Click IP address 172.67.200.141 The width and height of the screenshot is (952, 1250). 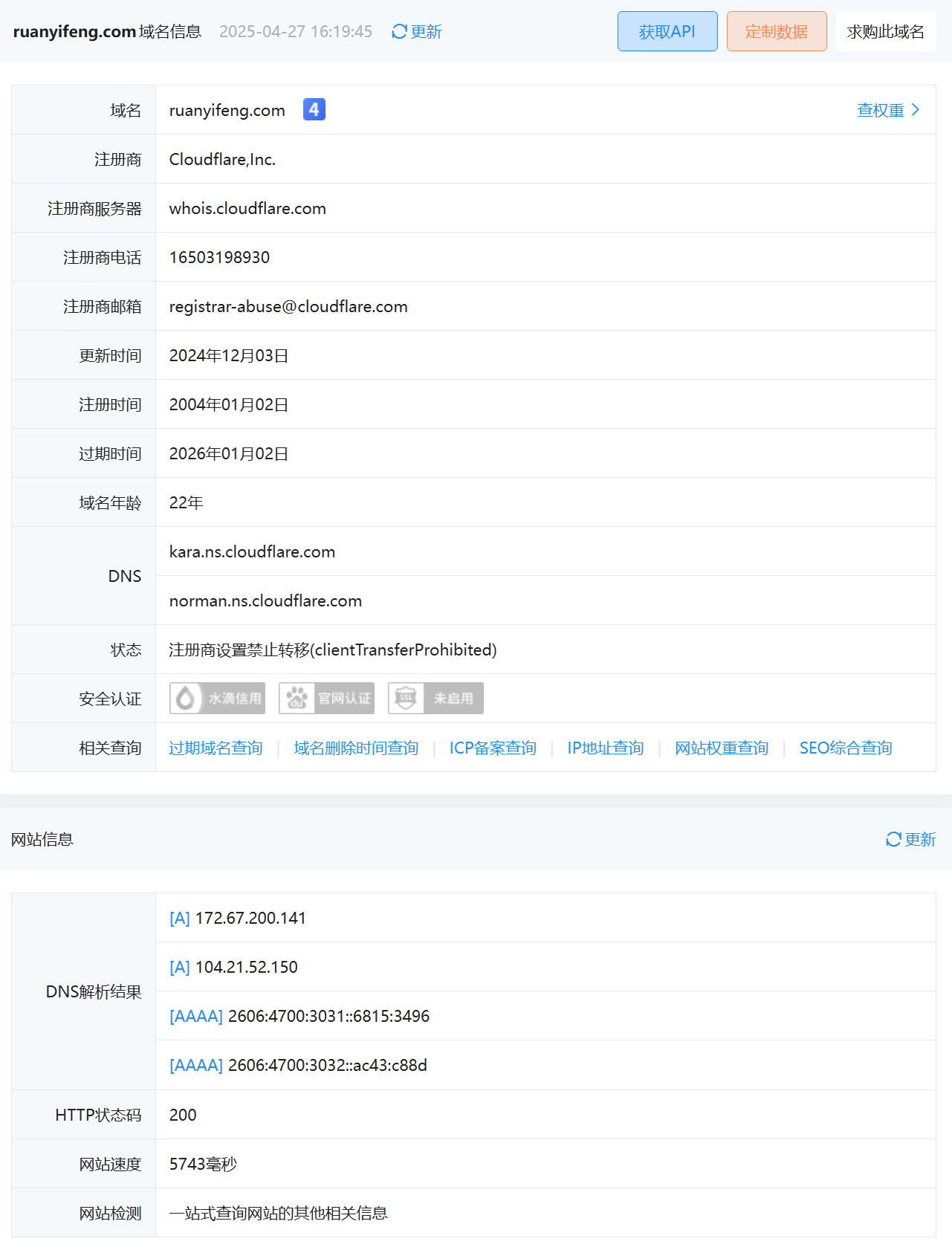[x=250, y=918]
